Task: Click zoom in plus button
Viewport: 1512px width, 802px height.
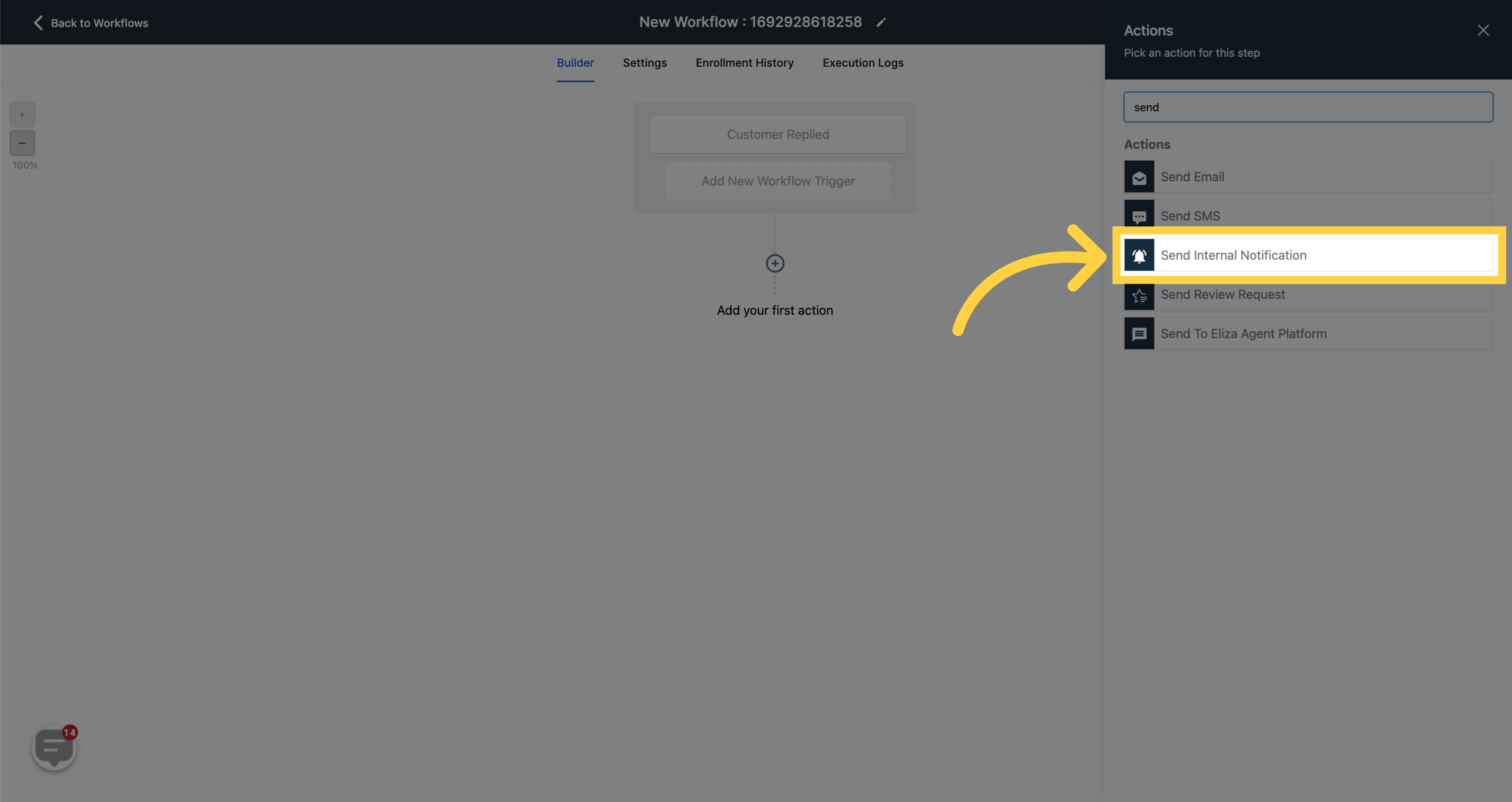Action: [22, 114]
